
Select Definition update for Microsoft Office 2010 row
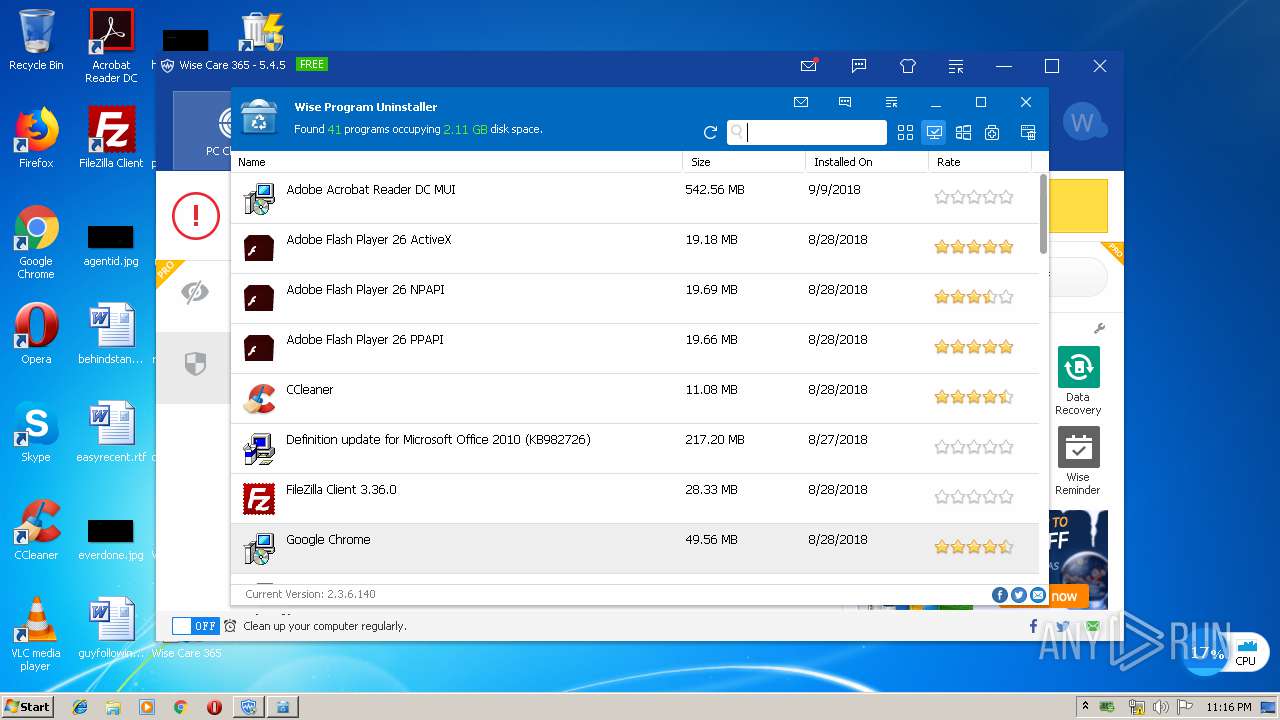(x=635, y=448)
